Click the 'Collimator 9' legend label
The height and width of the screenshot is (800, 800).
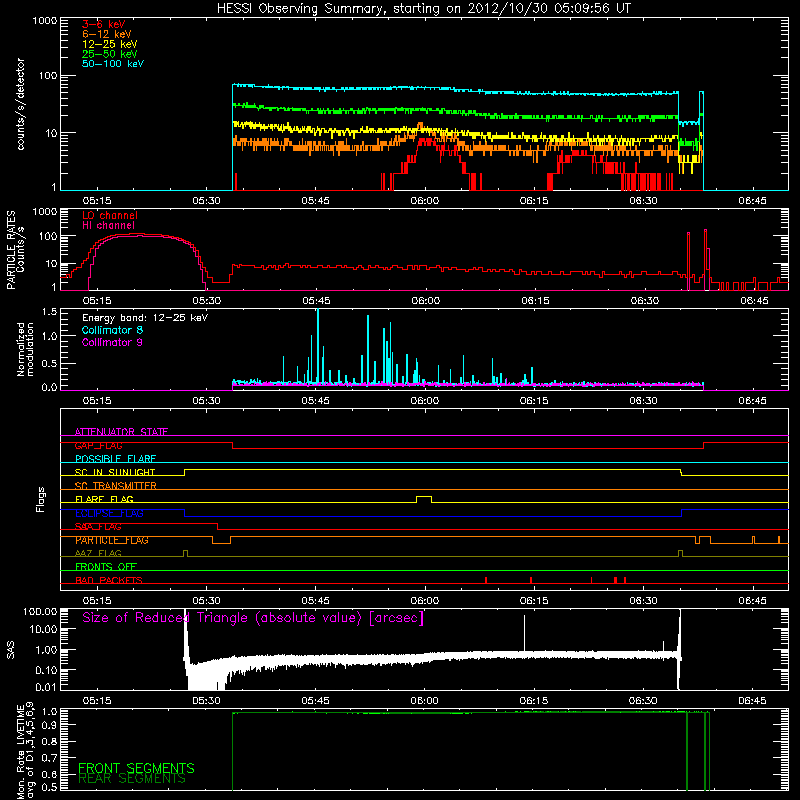pos(112,342)
